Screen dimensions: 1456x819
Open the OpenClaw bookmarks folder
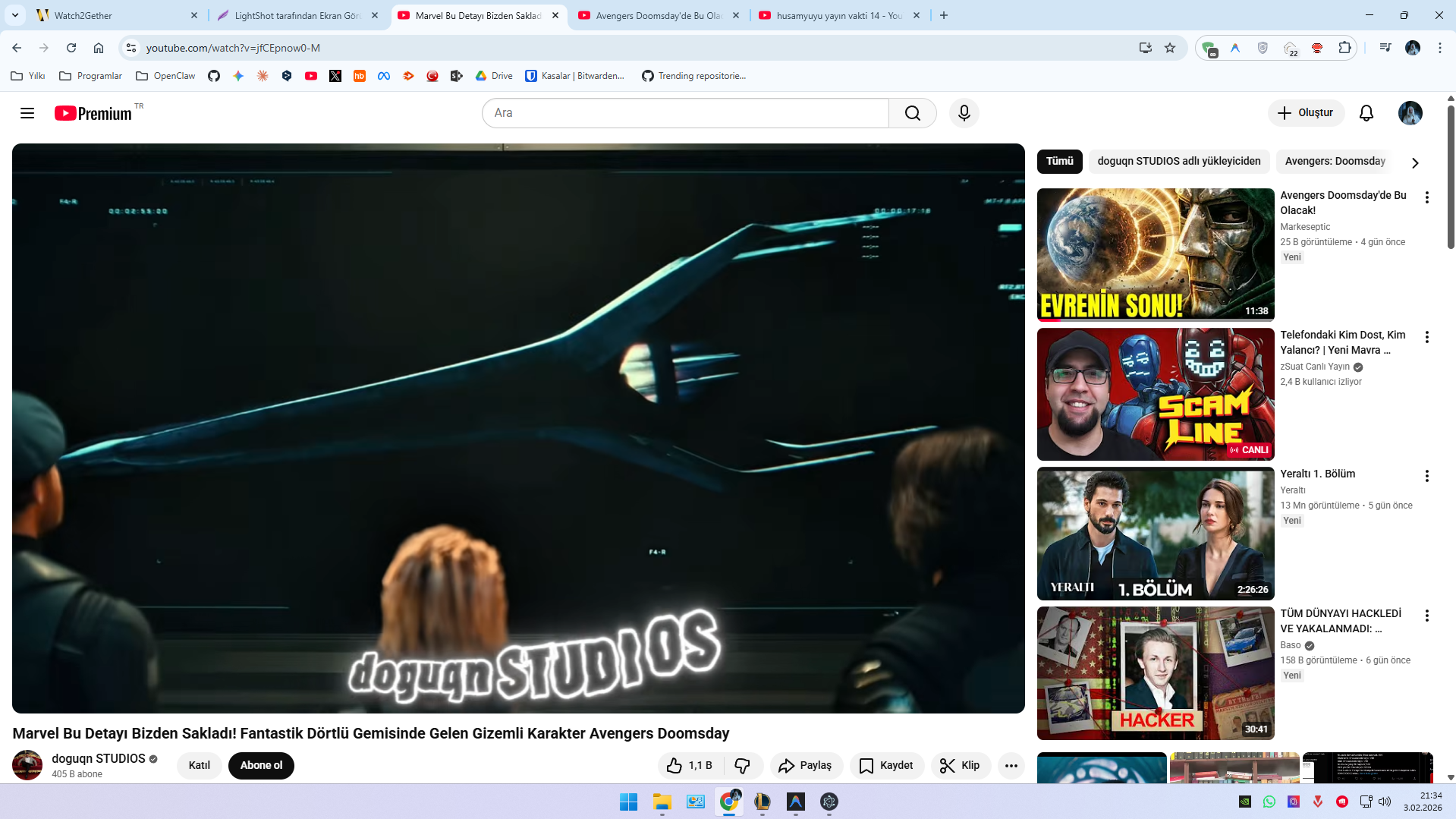165,76
